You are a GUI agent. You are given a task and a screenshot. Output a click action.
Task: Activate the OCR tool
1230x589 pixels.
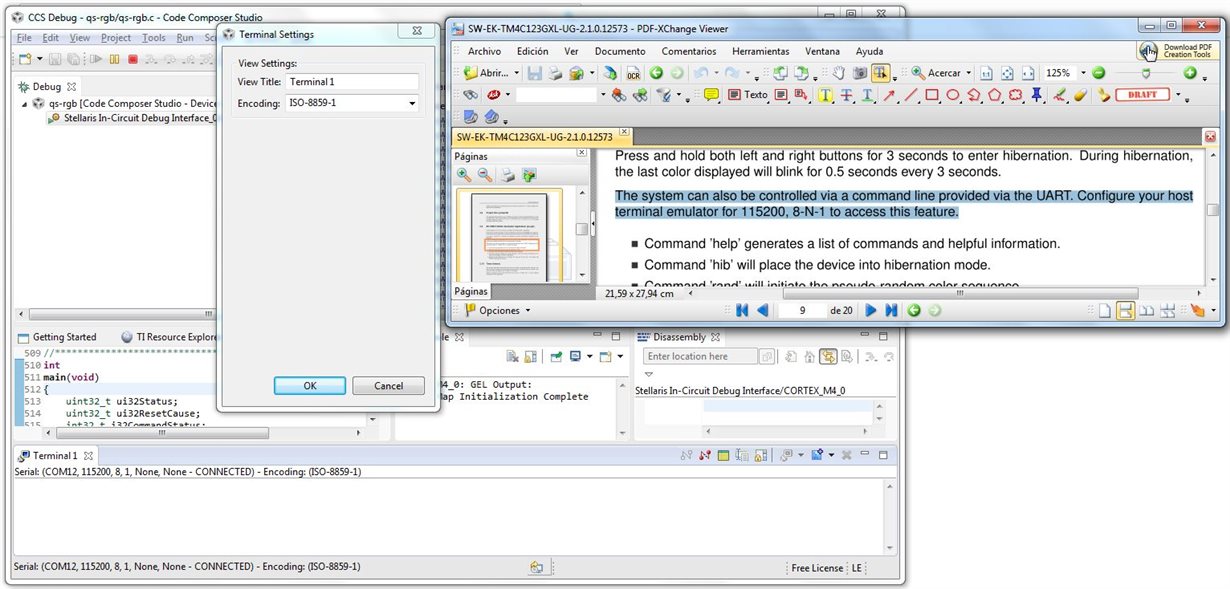[x=632, y=73]
